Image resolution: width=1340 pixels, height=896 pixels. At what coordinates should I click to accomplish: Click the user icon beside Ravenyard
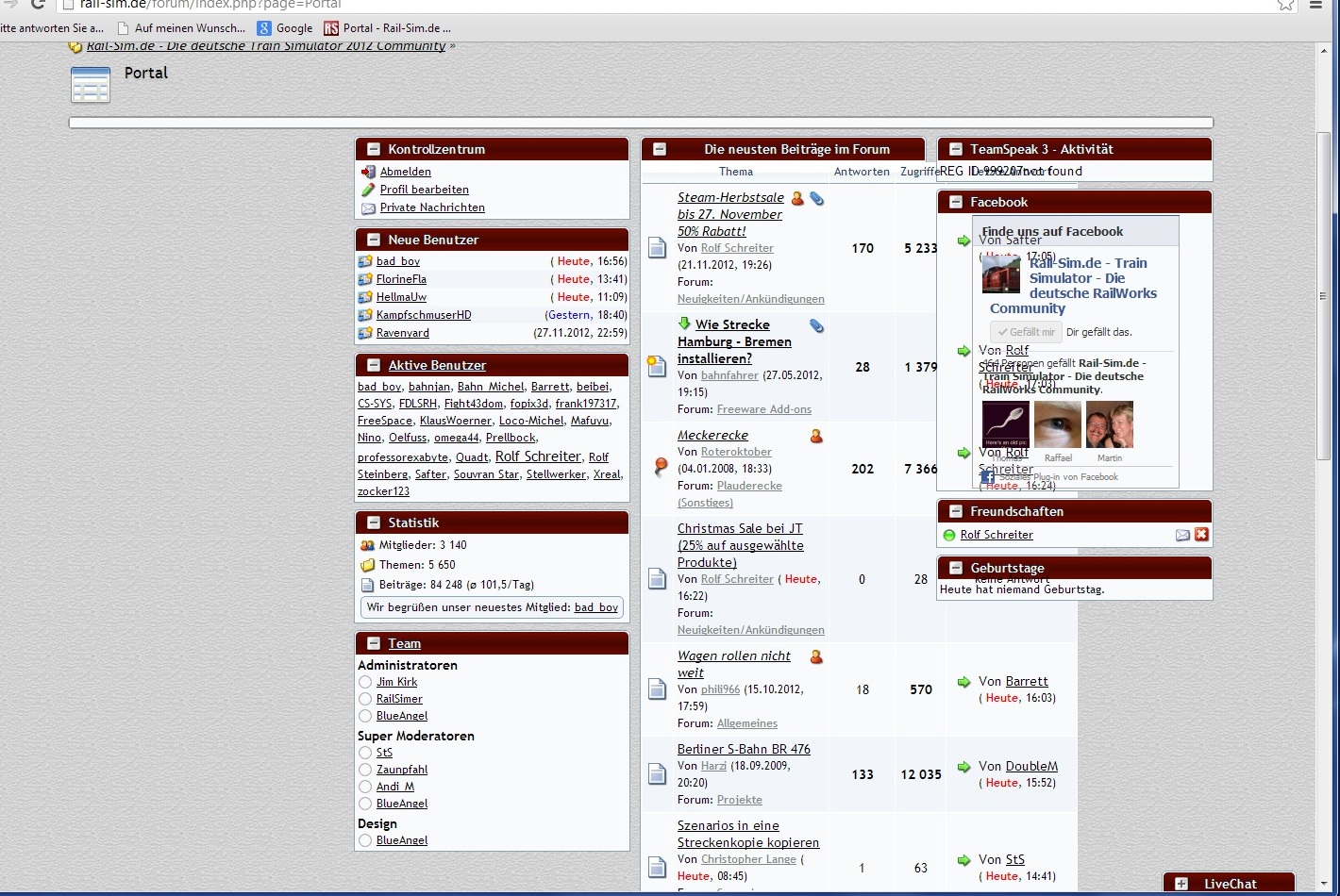[x=365, y=333]
